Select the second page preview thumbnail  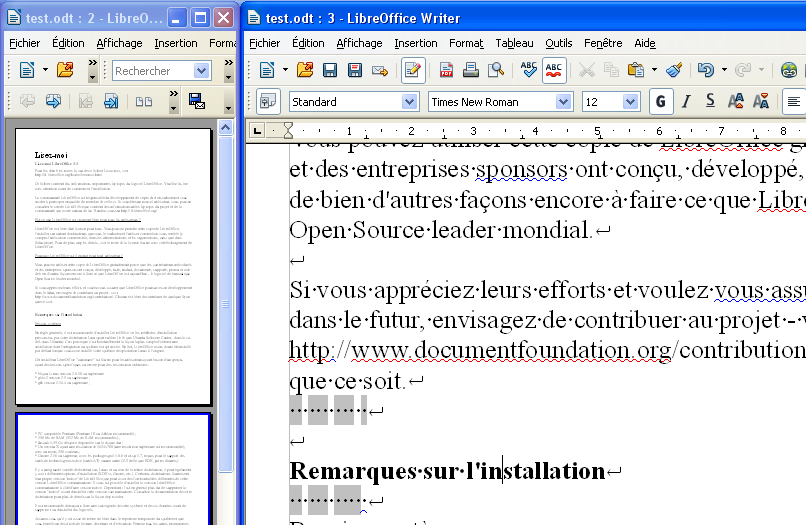click(113, 469)
